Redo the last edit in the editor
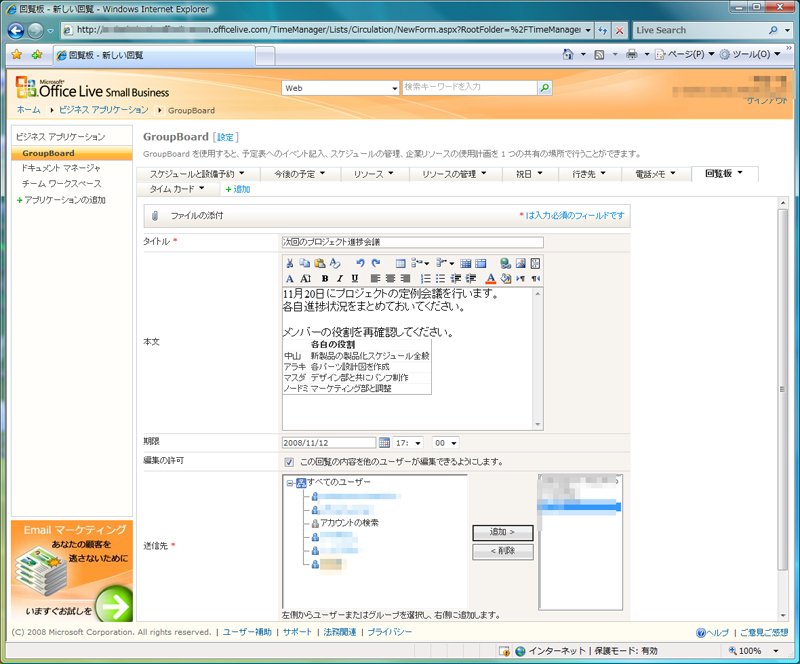800x664 pixels. [376, 263]
